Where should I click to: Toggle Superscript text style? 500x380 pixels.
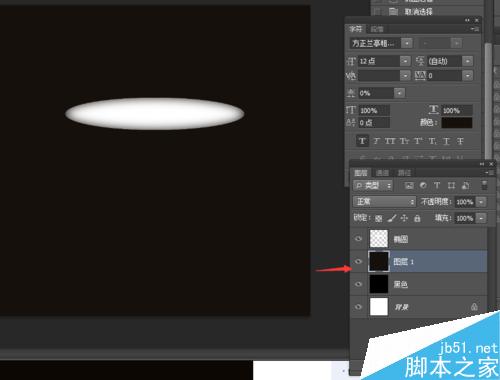418,141
